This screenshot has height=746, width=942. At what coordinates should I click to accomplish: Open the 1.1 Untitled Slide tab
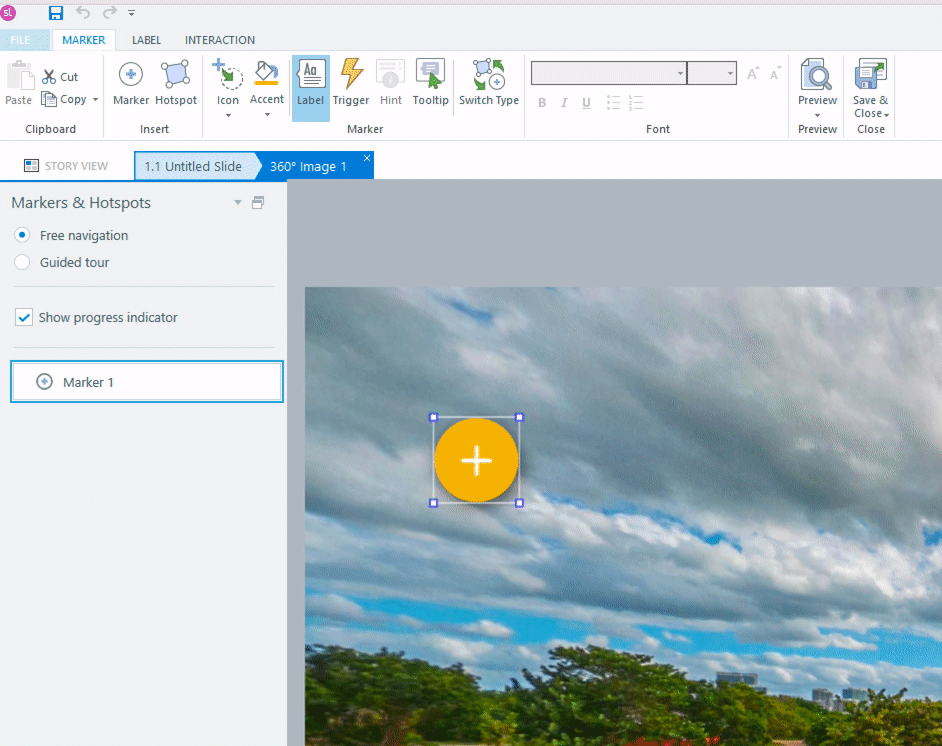click(x=193, y=166)
